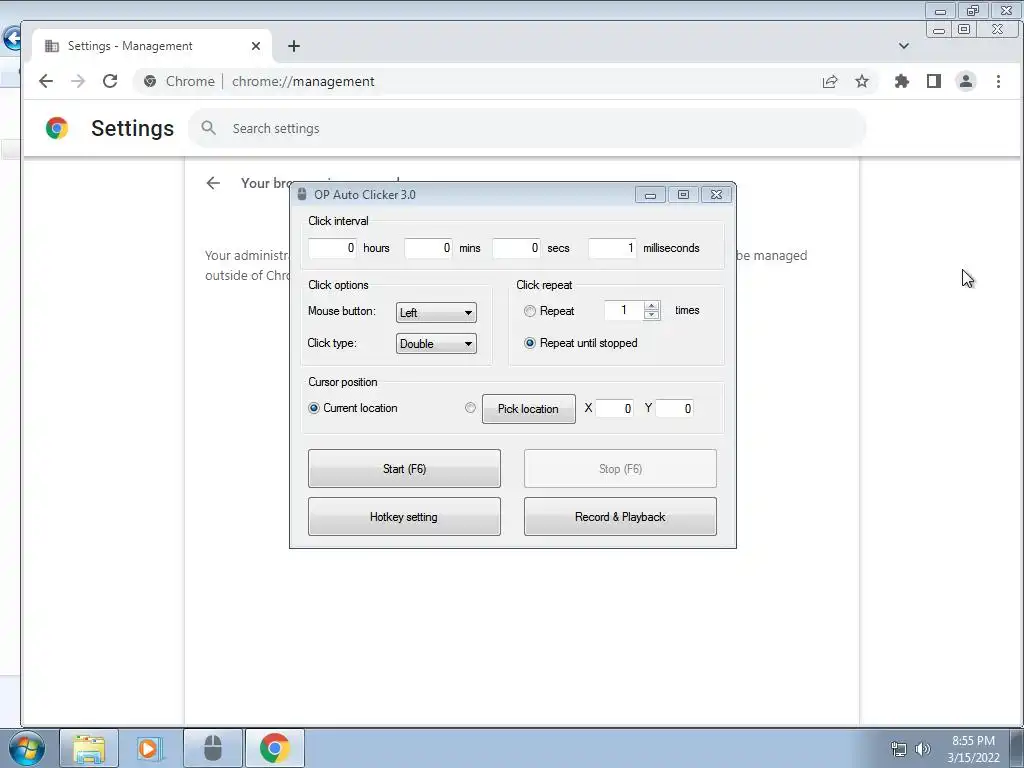Image resolution: width=1024 pixels, height=768 pixels.
Task: Increase repeat times with up arrow
Action: pyautogui.click(x=651, y=306)
